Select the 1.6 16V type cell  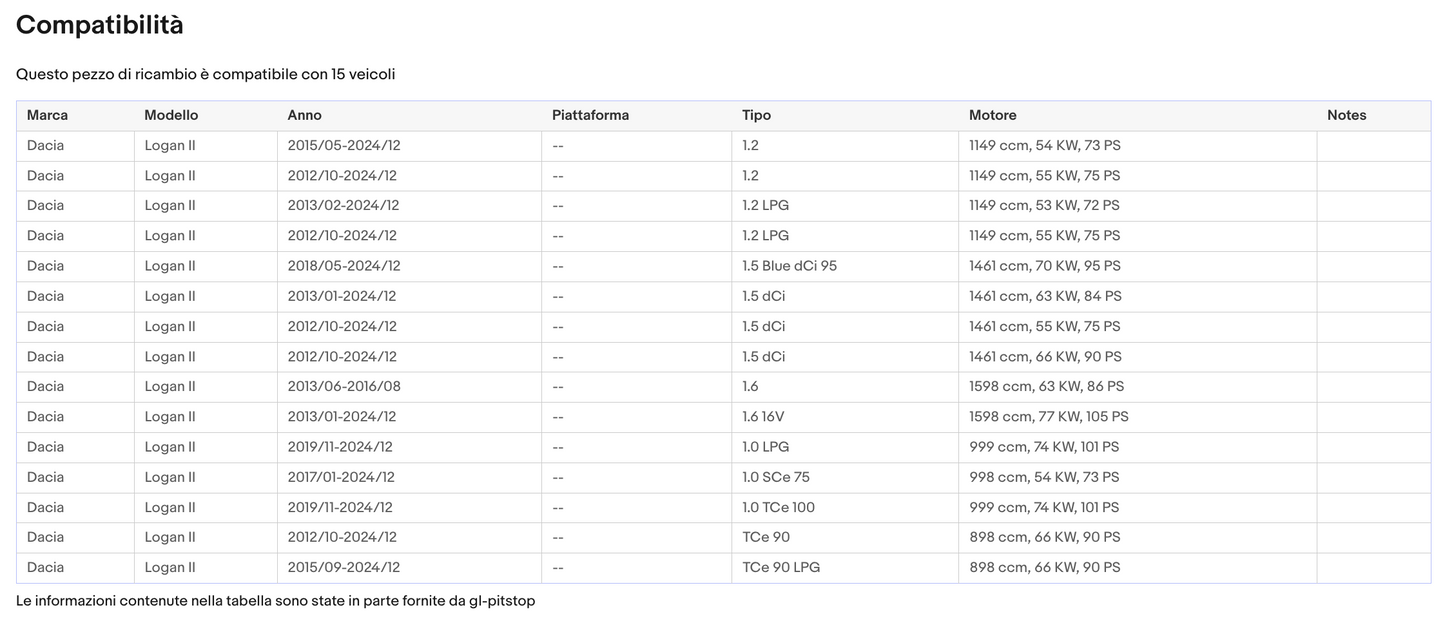click(764, 416)
